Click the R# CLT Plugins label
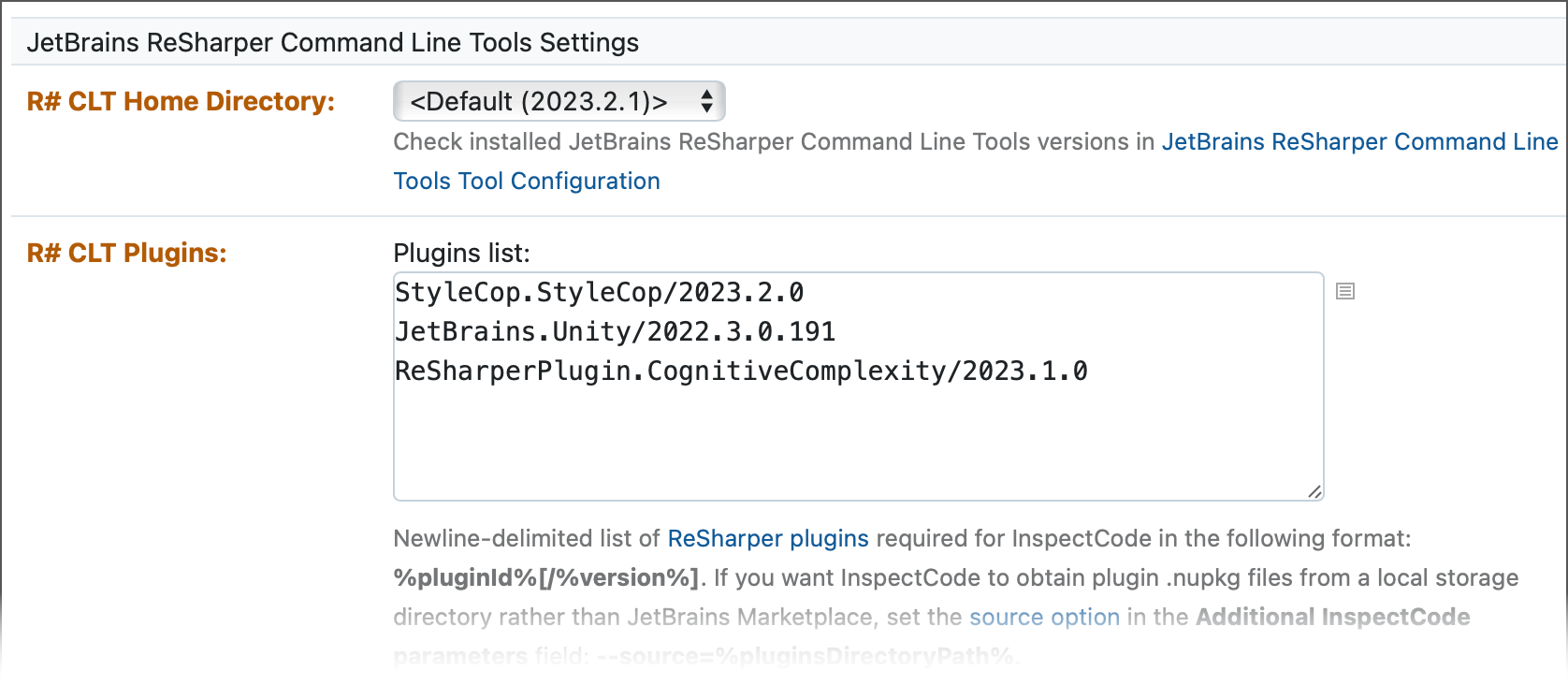The width and height of the screenshot is (1568, 685). click(x=126, y=254)
